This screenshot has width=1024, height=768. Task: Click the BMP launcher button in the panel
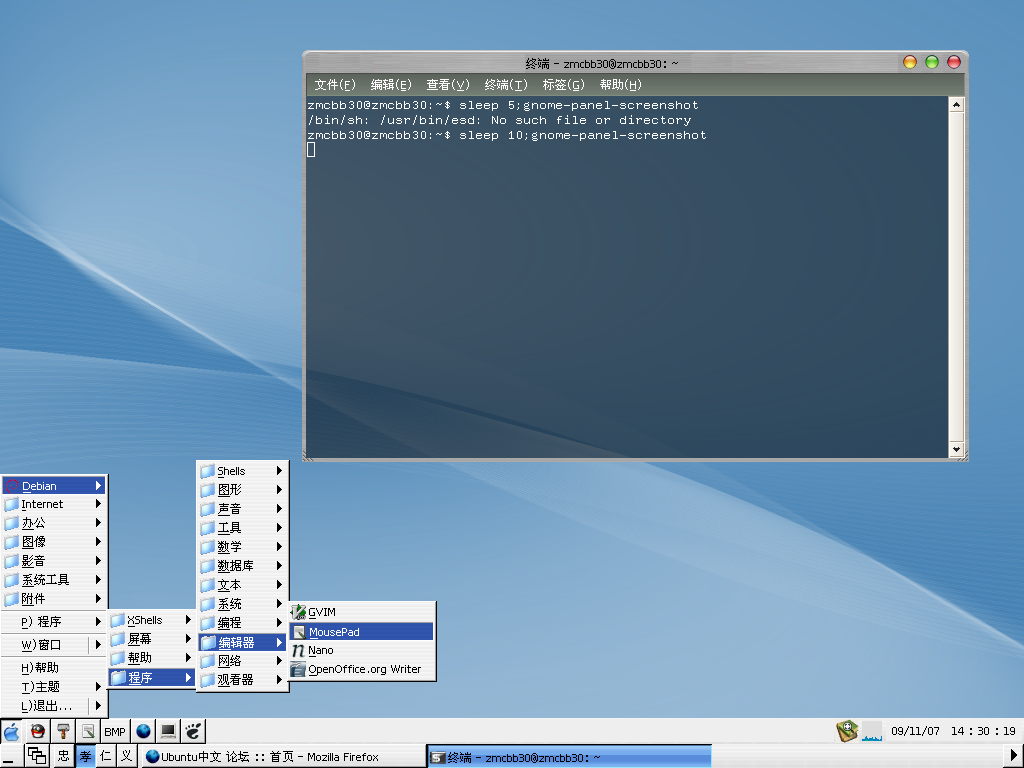tap(115, 731)
